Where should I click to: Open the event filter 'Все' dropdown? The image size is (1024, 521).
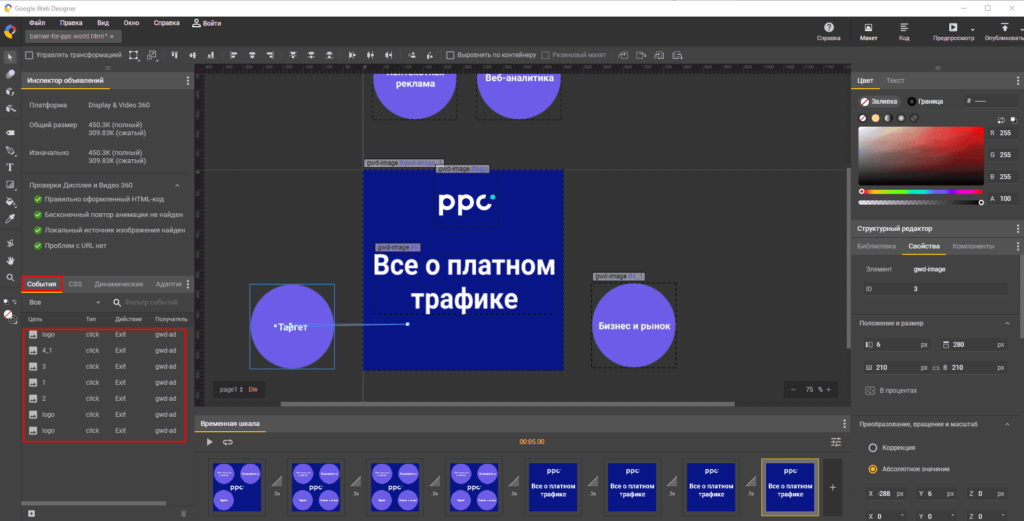(x=65, y=302)
